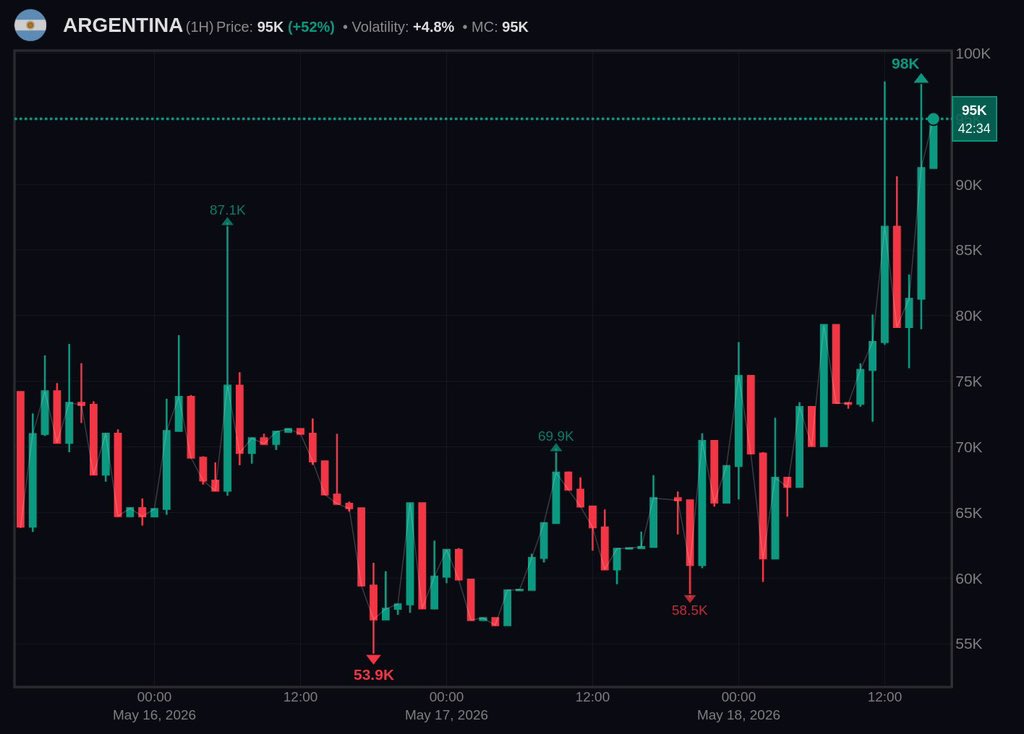Click the 65K price axis label
Viewport: 1024px width, 734px height.
[968, 513]
